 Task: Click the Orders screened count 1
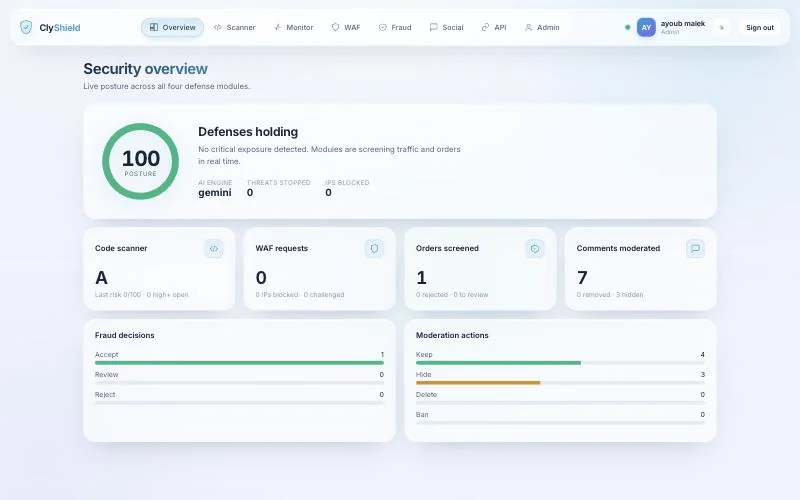click(421, 278)
